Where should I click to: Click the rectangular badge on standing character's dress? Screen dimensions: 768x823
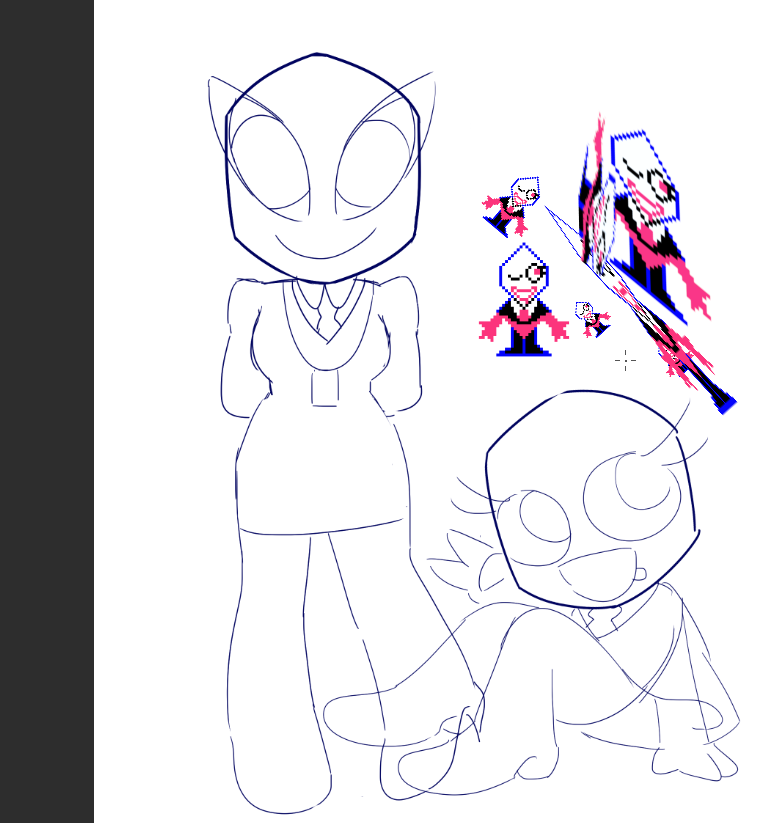pos(325,388)
